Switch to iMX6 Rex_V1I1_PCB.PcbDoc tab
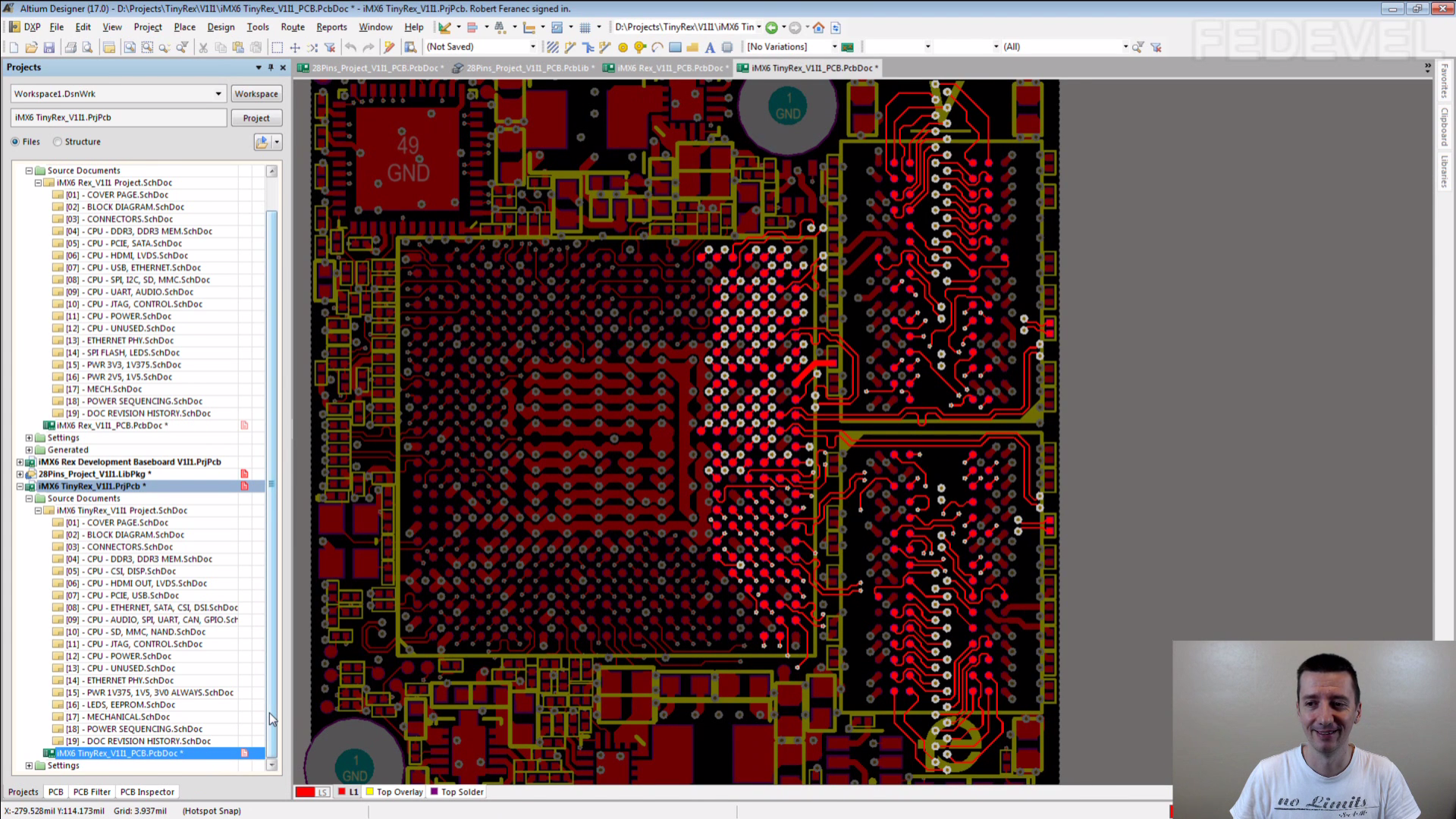 point(669,68)
